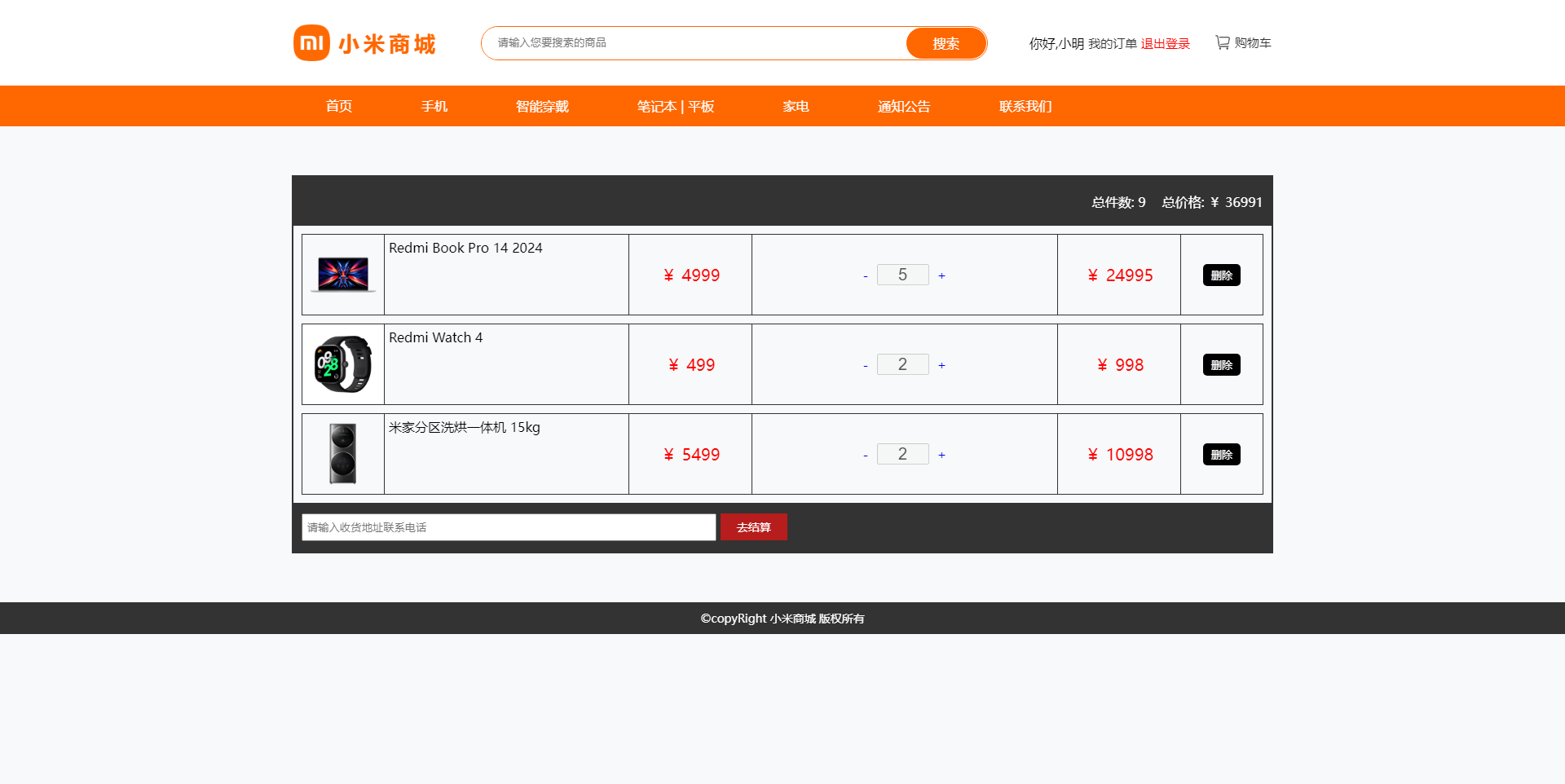
Task: Click the ¥ 5499 unit price
Action: click(691, 455)
